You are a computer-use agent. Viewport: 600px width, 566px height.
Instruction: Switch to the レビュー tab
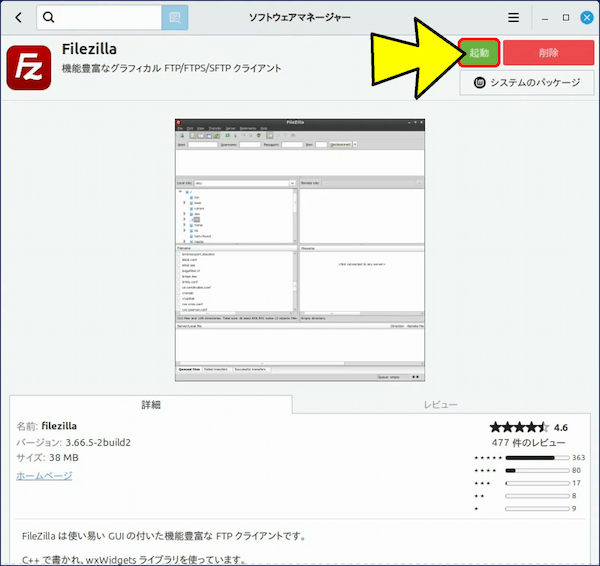440,405
